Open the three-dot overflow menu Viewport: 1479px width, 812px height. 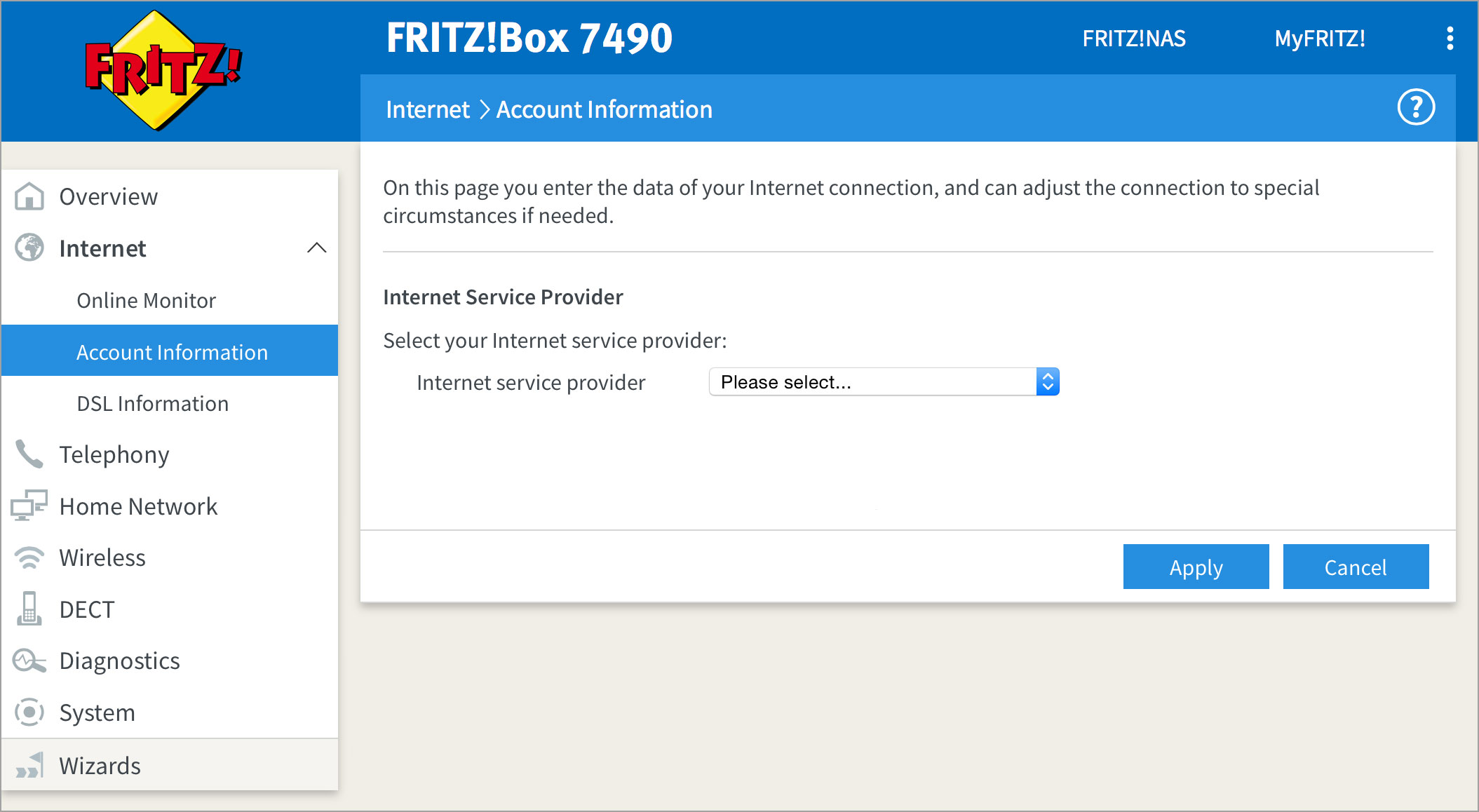click(x=1449, y=39)
